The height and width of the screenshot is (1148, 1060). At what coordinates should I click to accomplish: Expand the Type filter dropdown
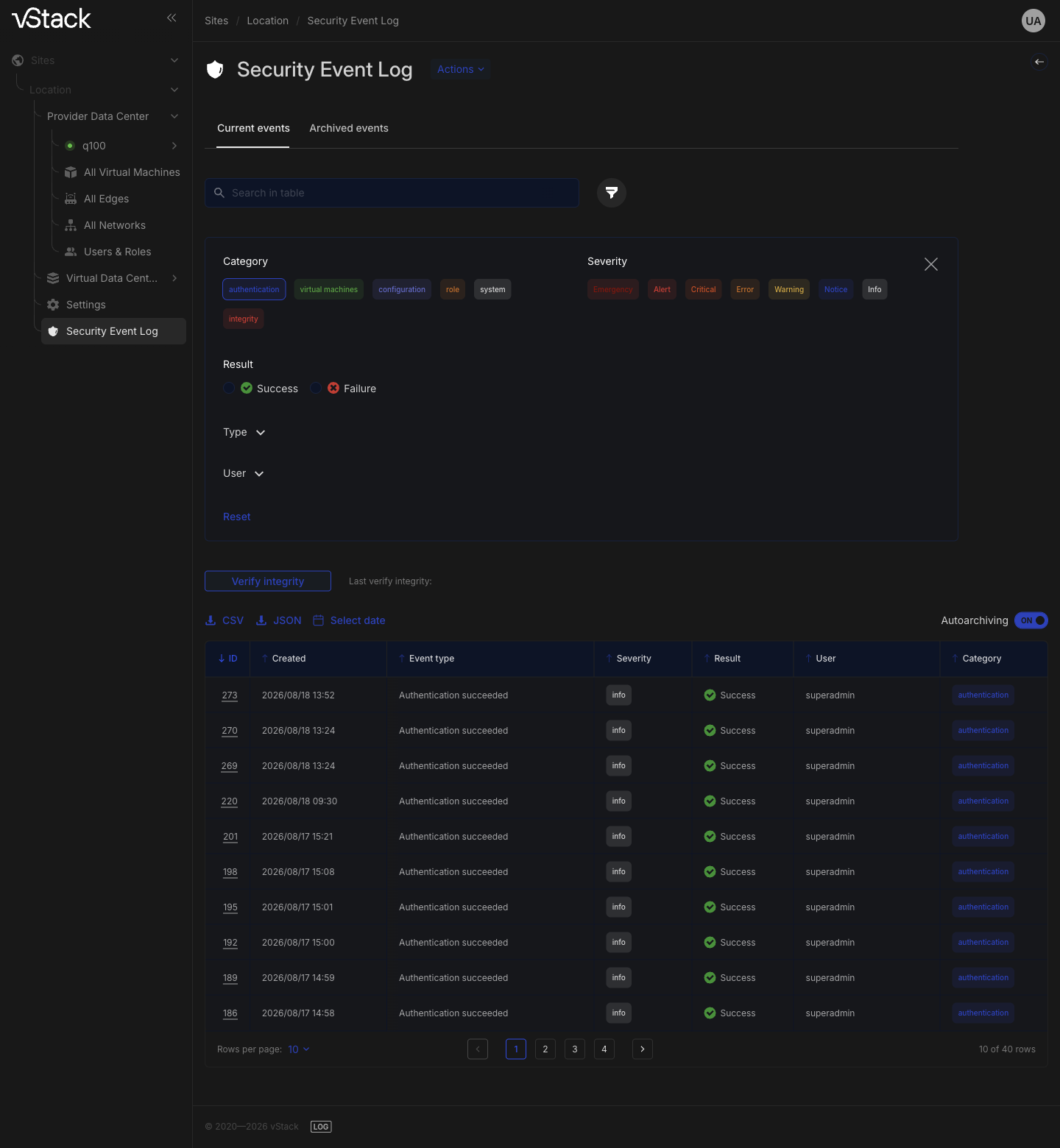[x=244, y=432]
